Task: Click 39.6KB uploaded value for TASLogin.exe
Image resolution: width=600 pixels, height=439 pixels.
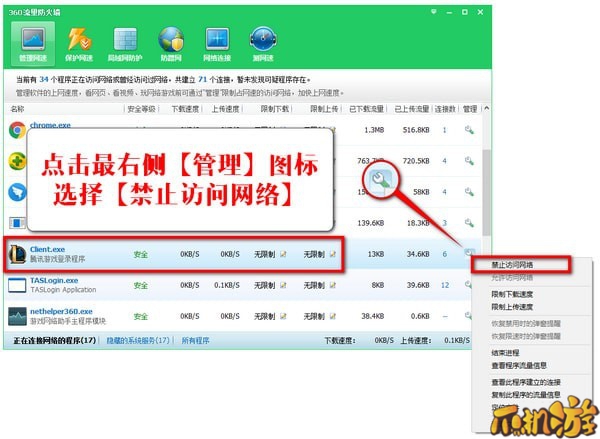Action: point(418,285)
